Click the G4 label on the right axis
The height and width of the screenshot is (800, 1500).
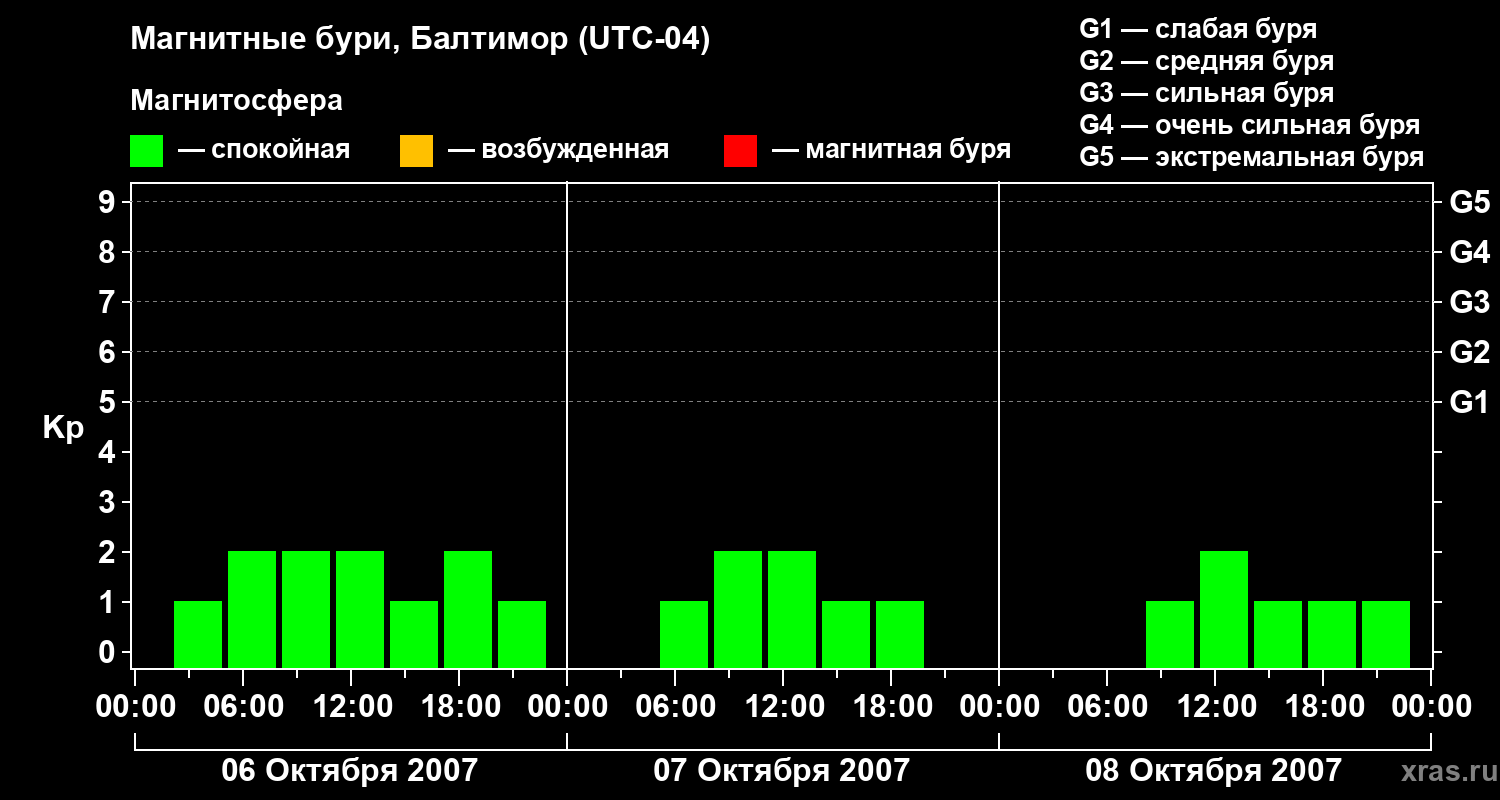click(1469, 252)
